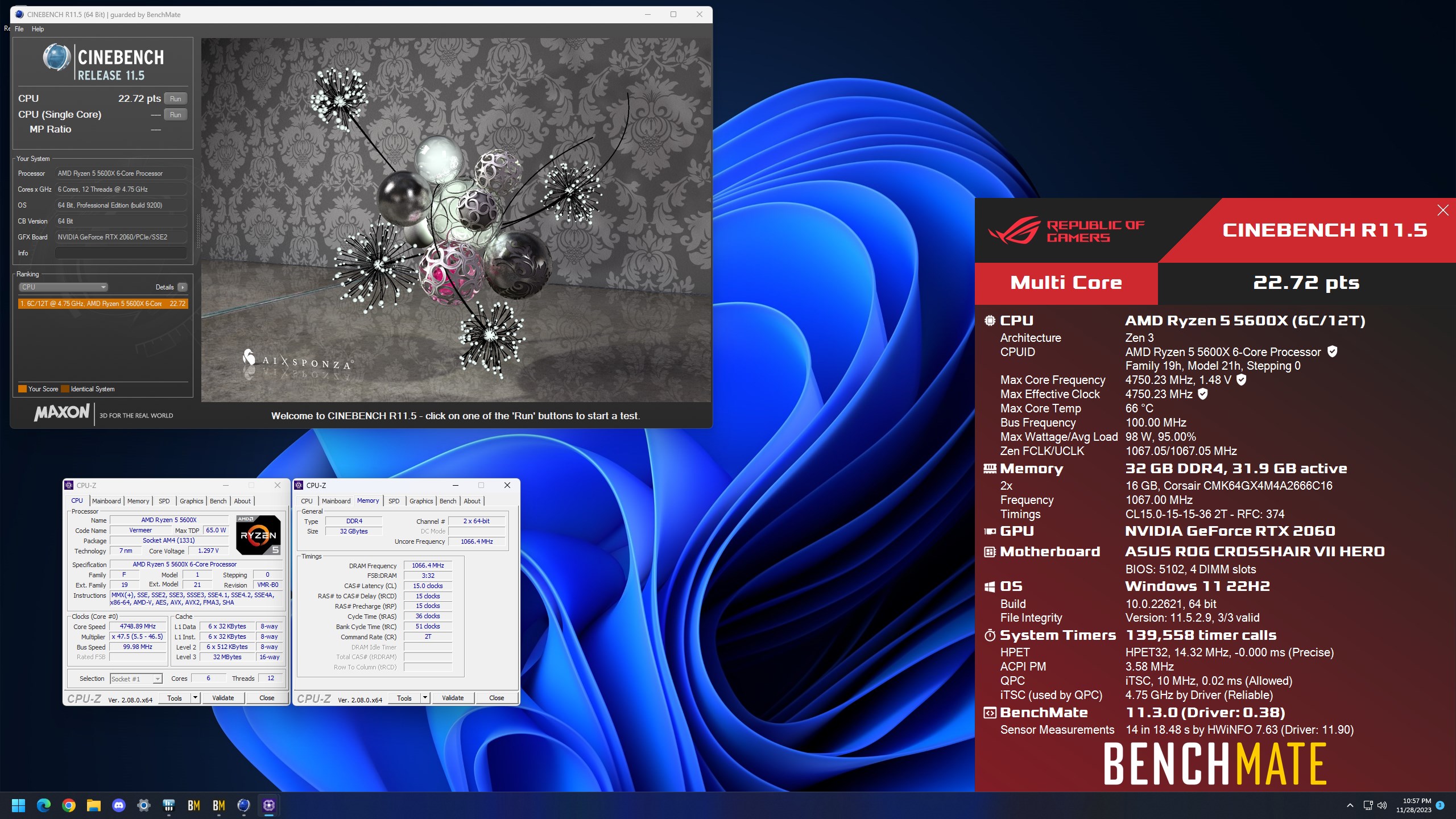Click the shield icon beside CPUID processor name
Screen dimensions: 1456x819
(x=1332, y=351)
